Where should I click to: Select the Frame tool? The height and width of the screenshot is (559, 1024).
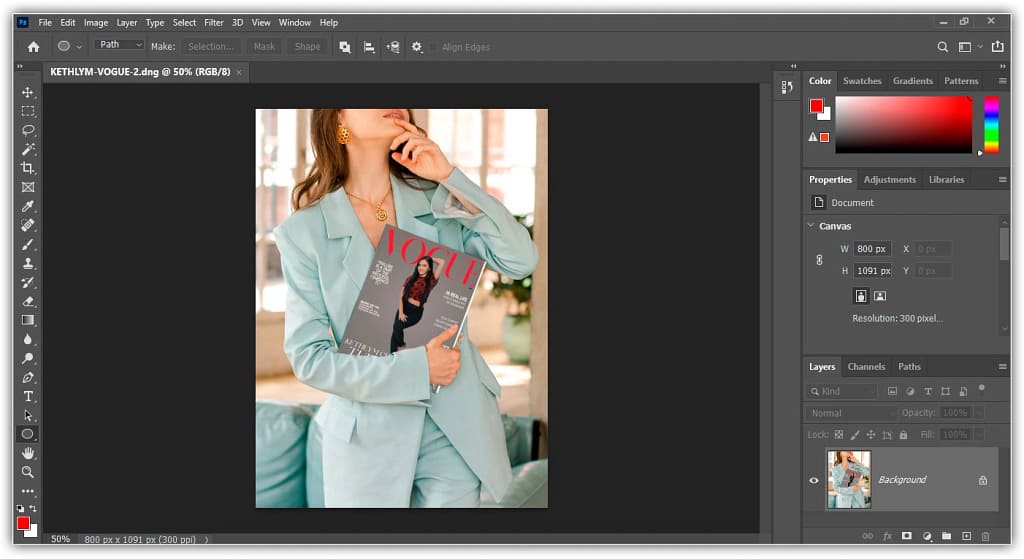pyautogui.click(x=27, y=187)
